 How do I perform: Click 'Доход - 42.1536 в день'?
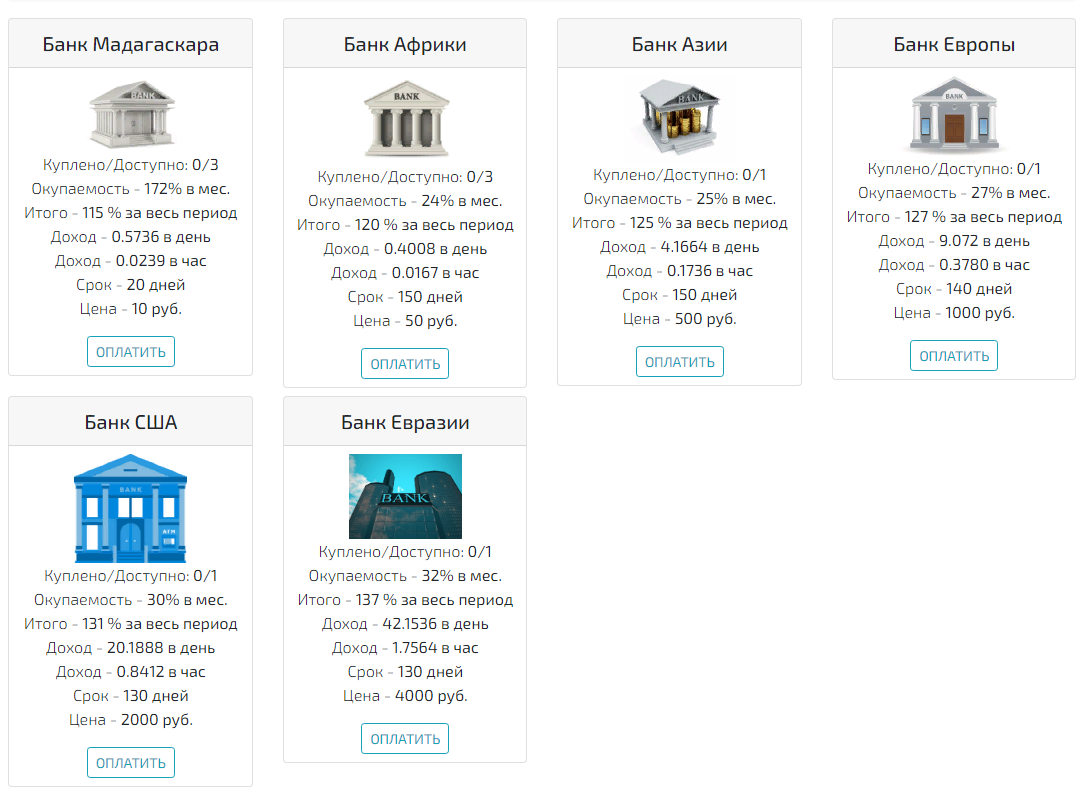[x=405, y=624]
